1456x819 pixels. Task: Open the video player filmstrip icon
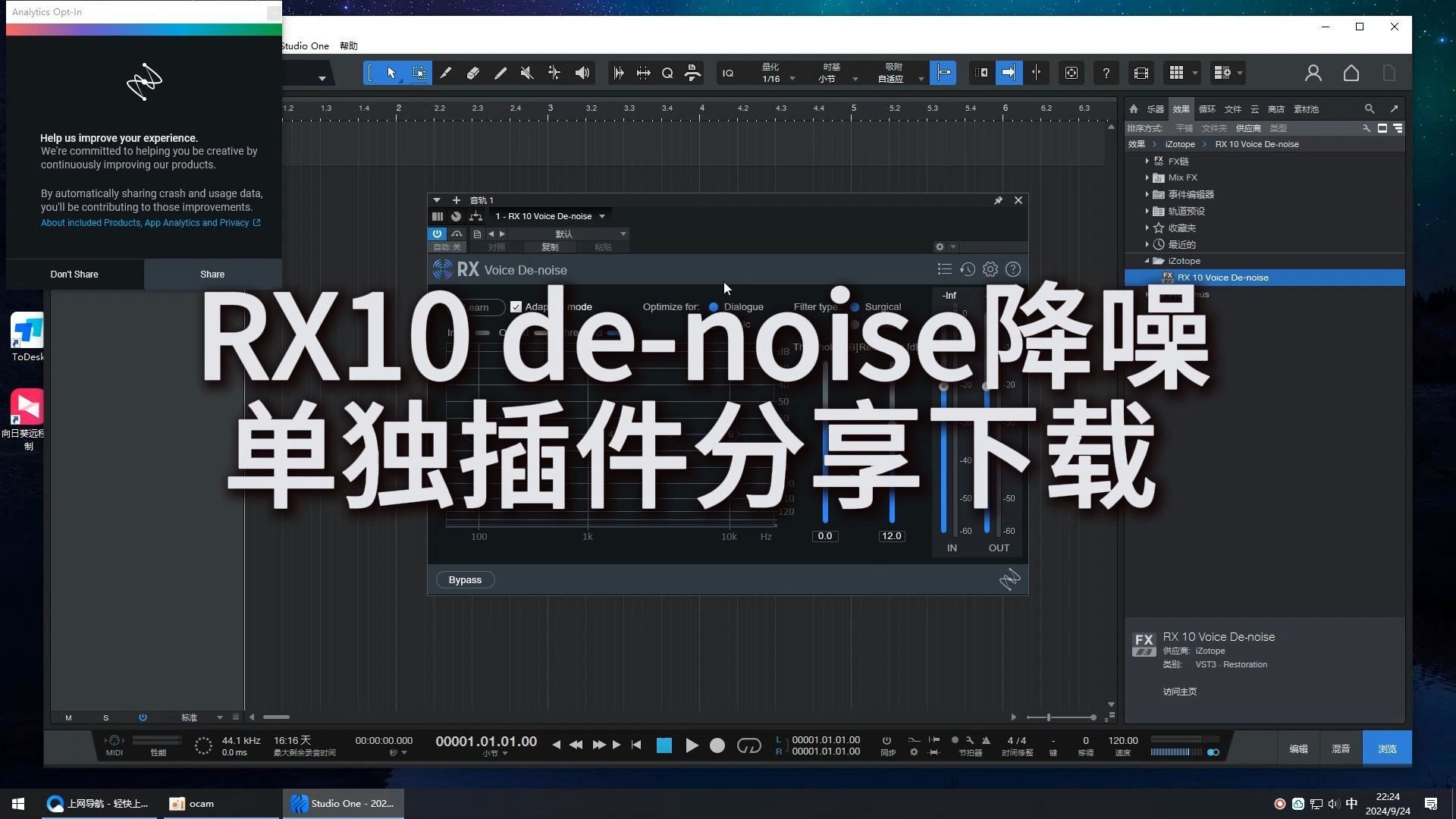coord(1141,73)
